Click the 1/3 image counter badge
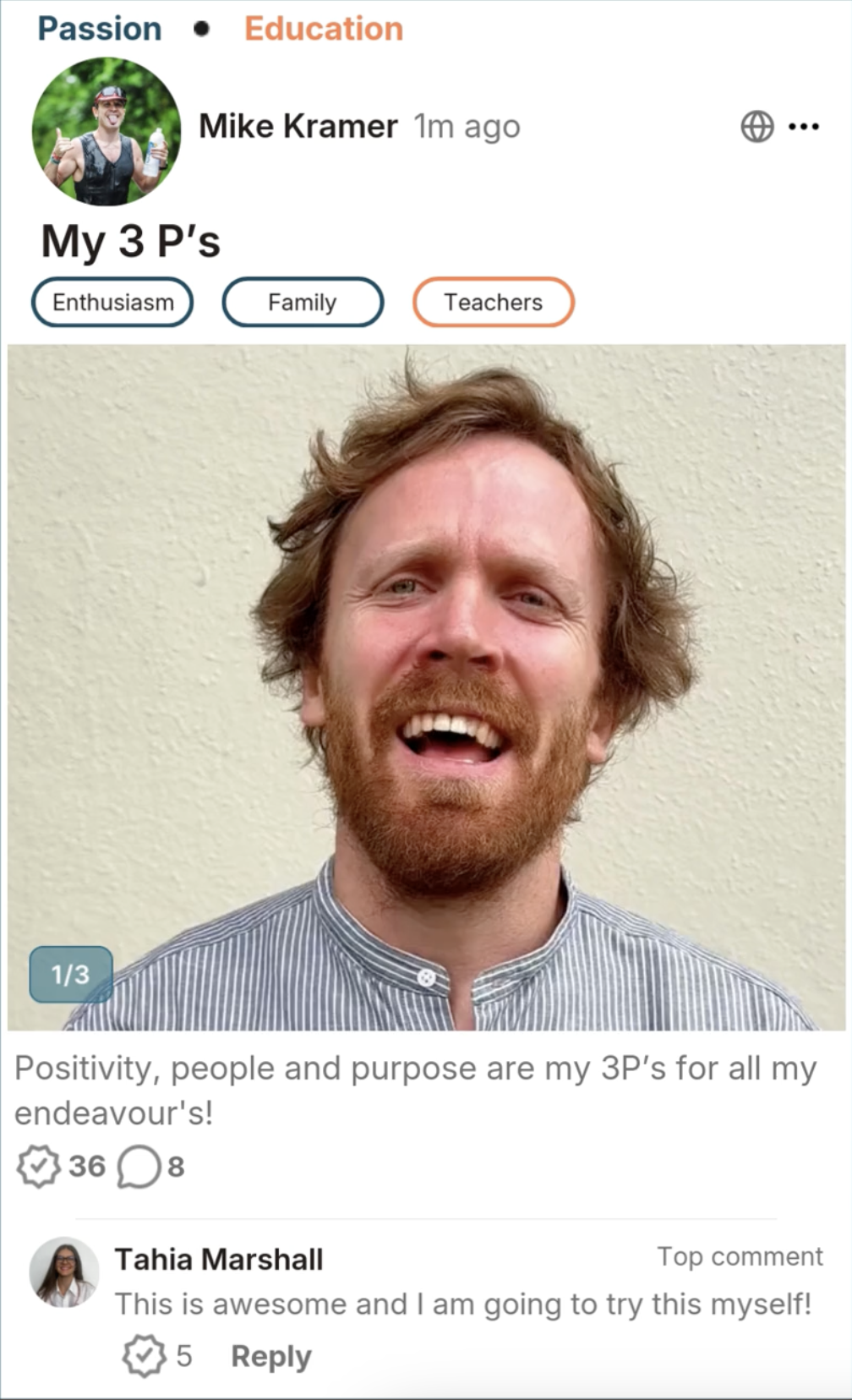This screenshot has height=1400, width=852. 71,974
